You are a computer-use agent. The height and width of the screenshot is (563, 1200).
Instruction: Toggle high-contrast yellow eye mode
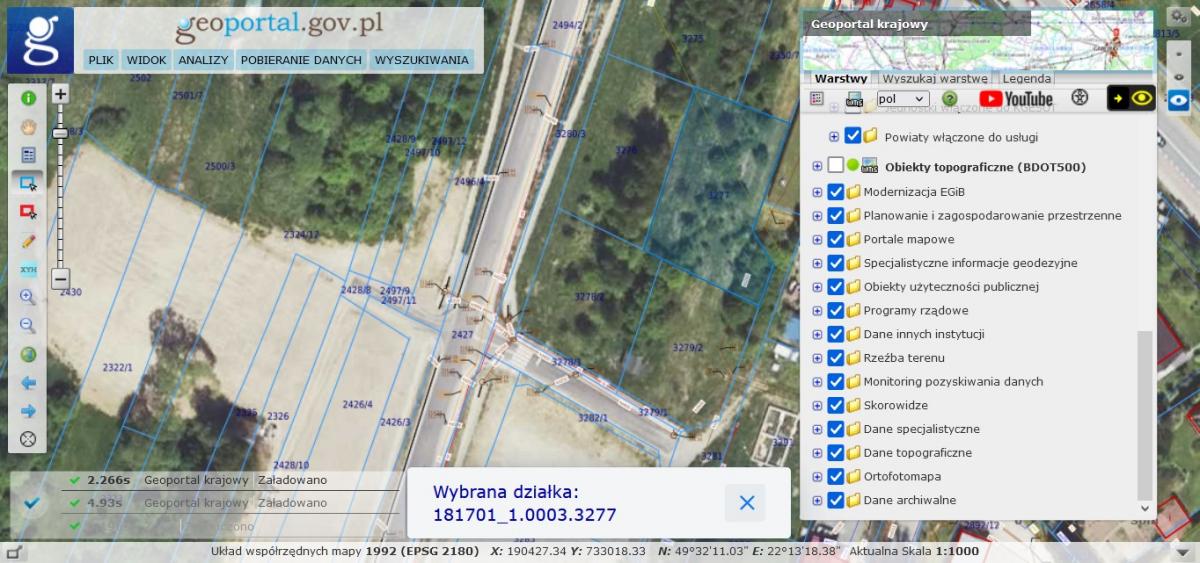point(1131,98)
